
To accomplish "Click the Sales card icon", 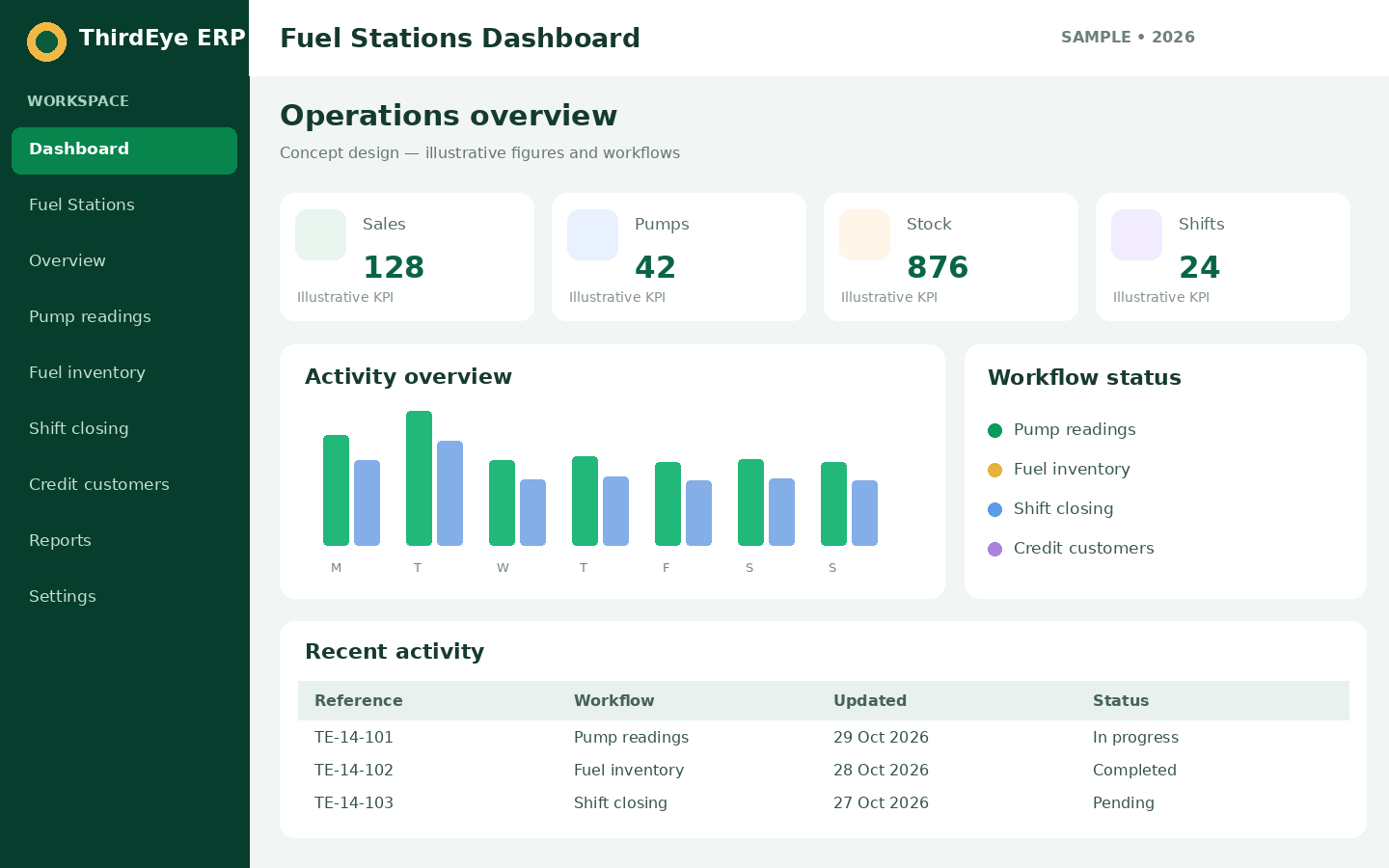I will click(x=320, y=234).
